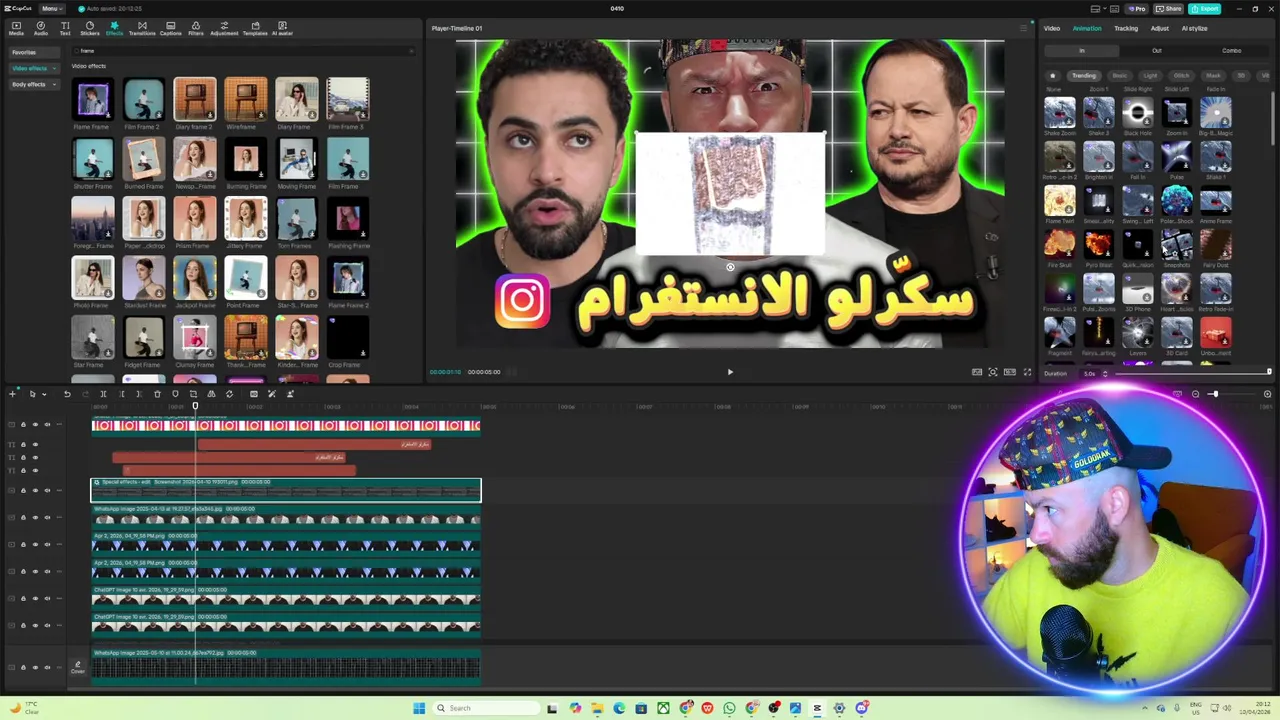This screenshot has height=720, width=1280.
Task: Hide the Instagram logo track
Action: (35, 425)
